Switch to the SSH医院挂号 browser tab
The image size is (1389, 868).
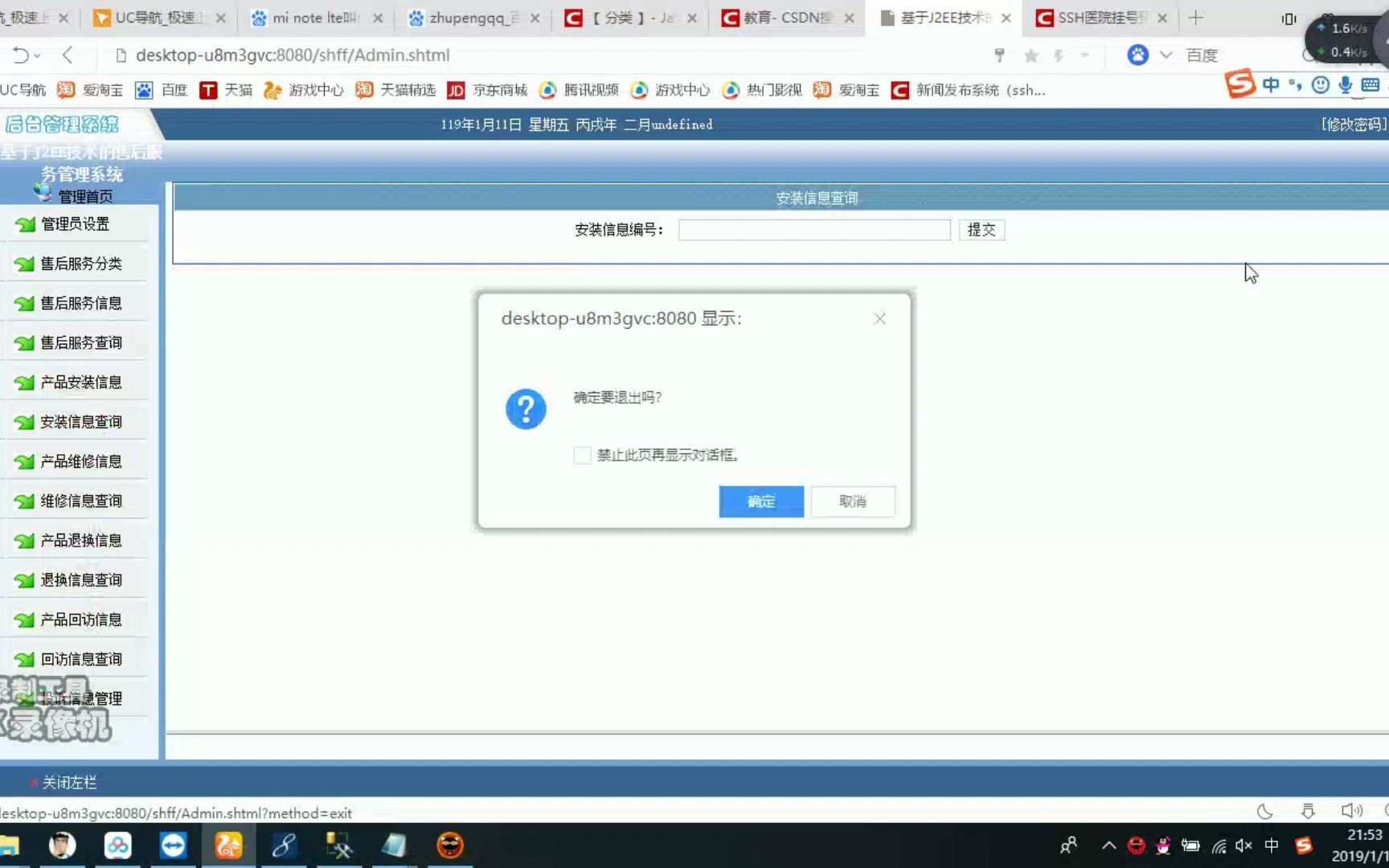point(1096,17)
